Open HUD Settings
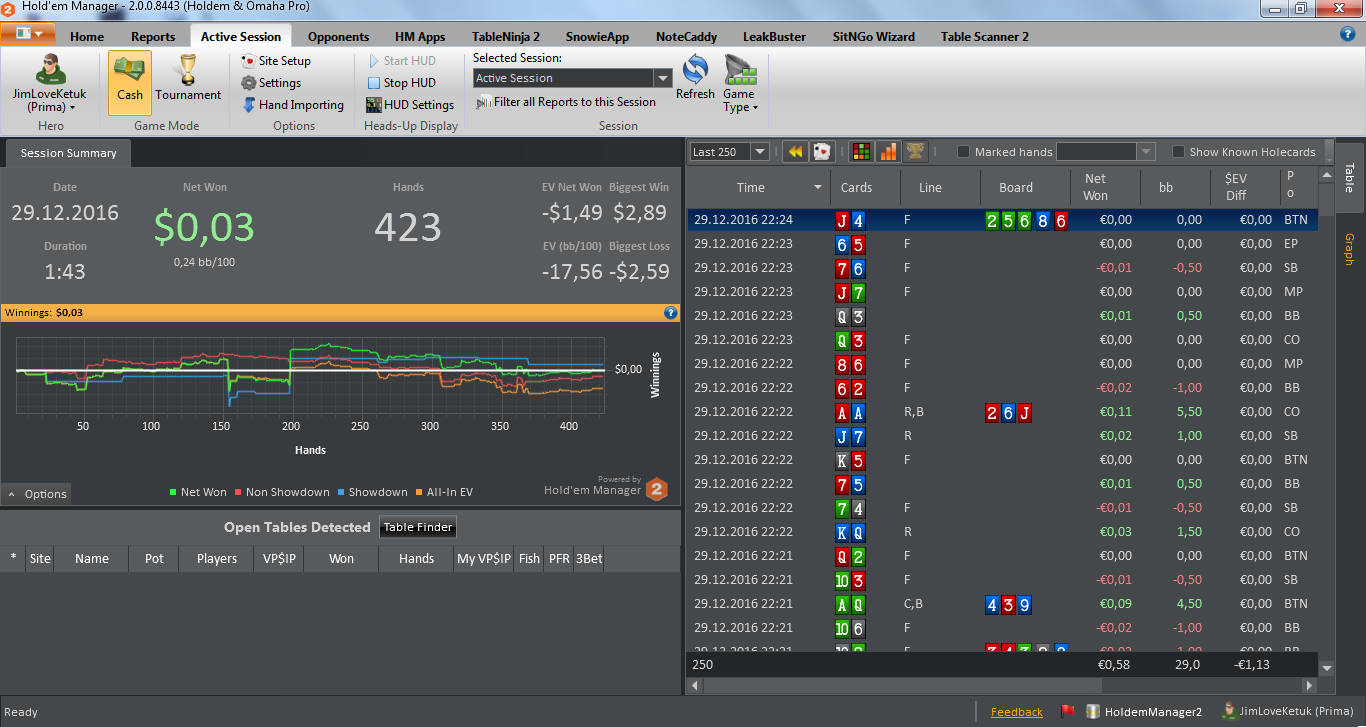Image resolution: width=1366 pixels, height=727 pixels. tap(410, 105)
